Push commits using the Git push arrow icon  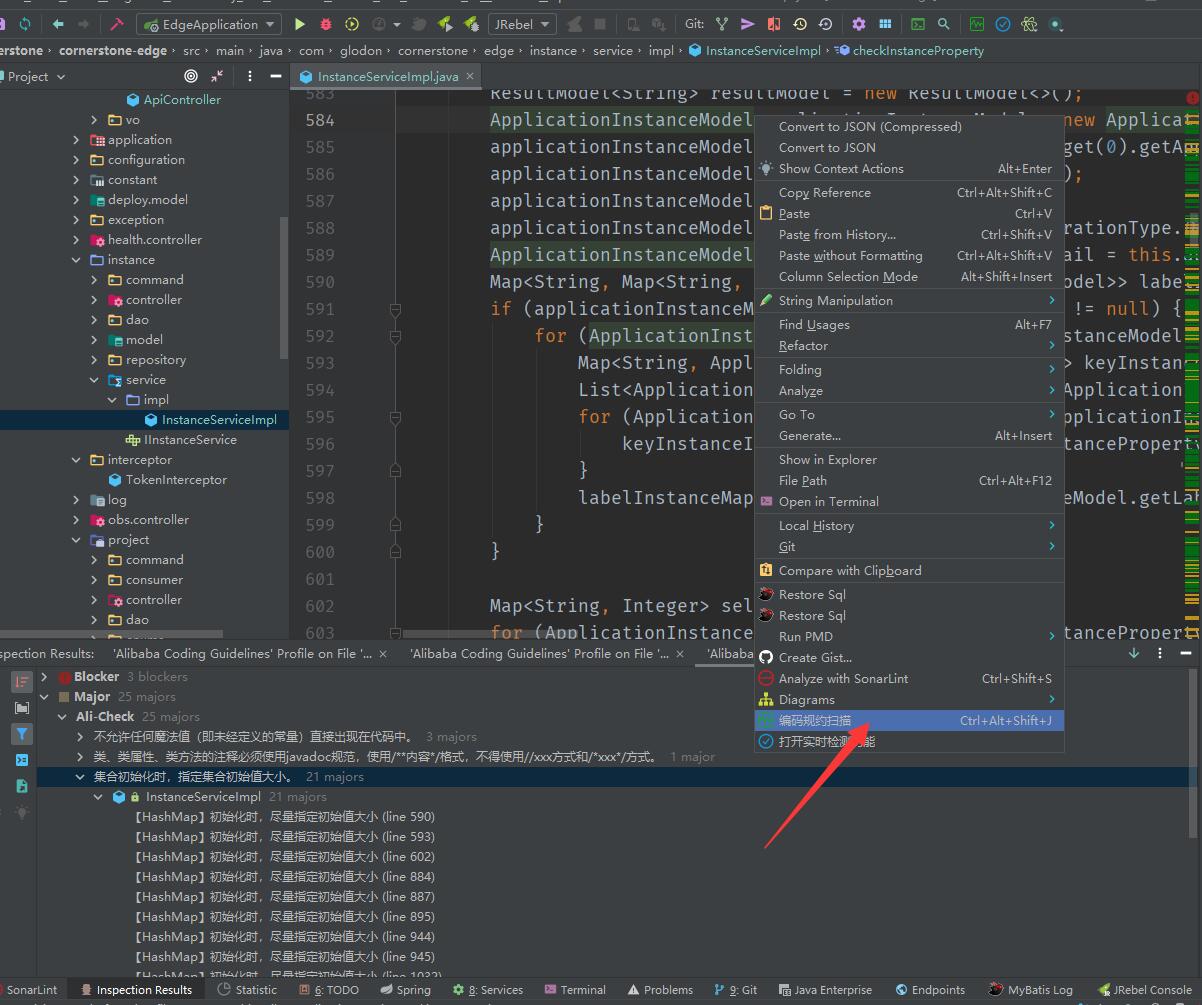tap(746, 23)
